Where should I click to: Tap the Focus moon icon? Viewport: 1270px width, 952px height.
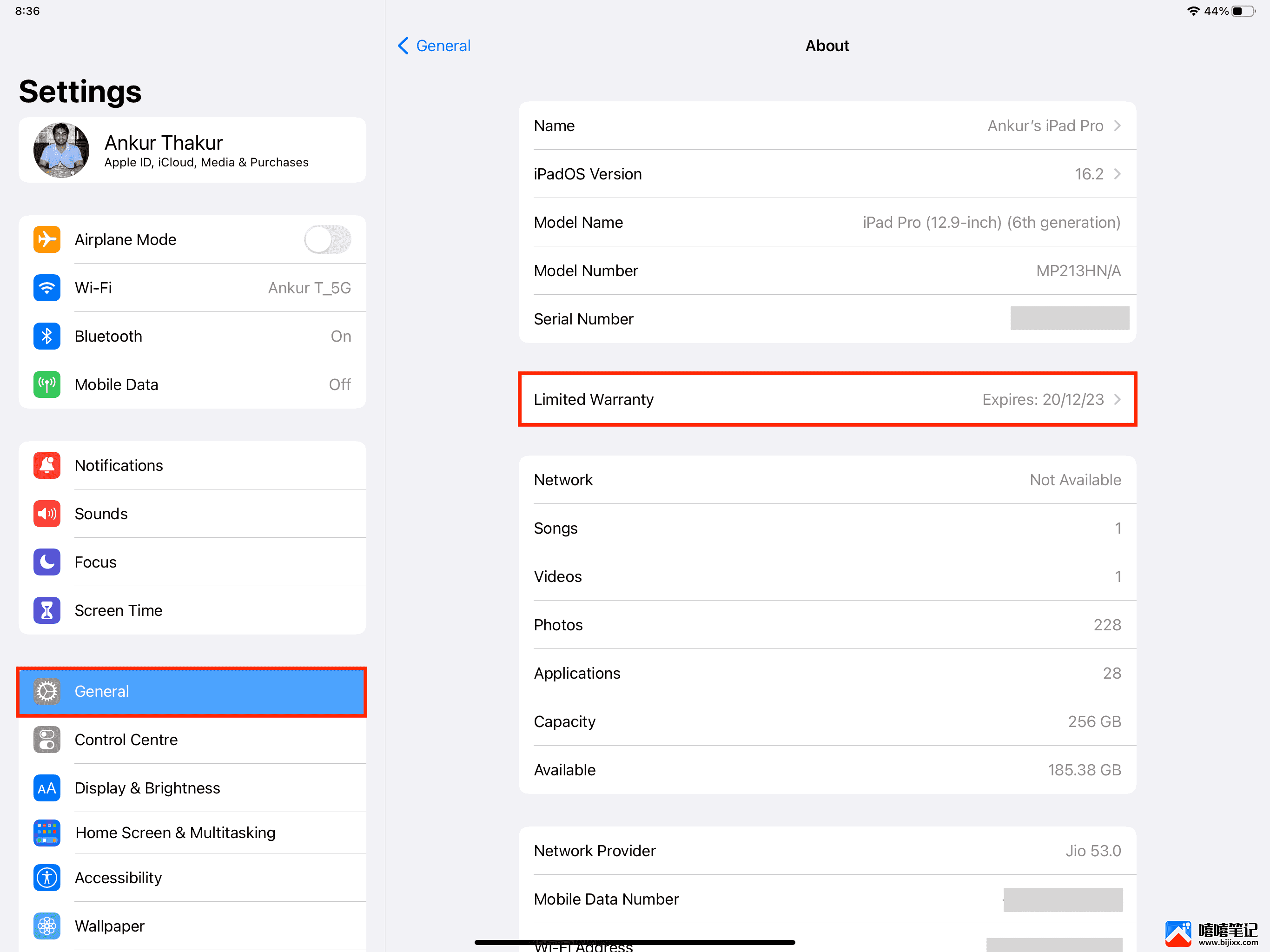[46, 562]
